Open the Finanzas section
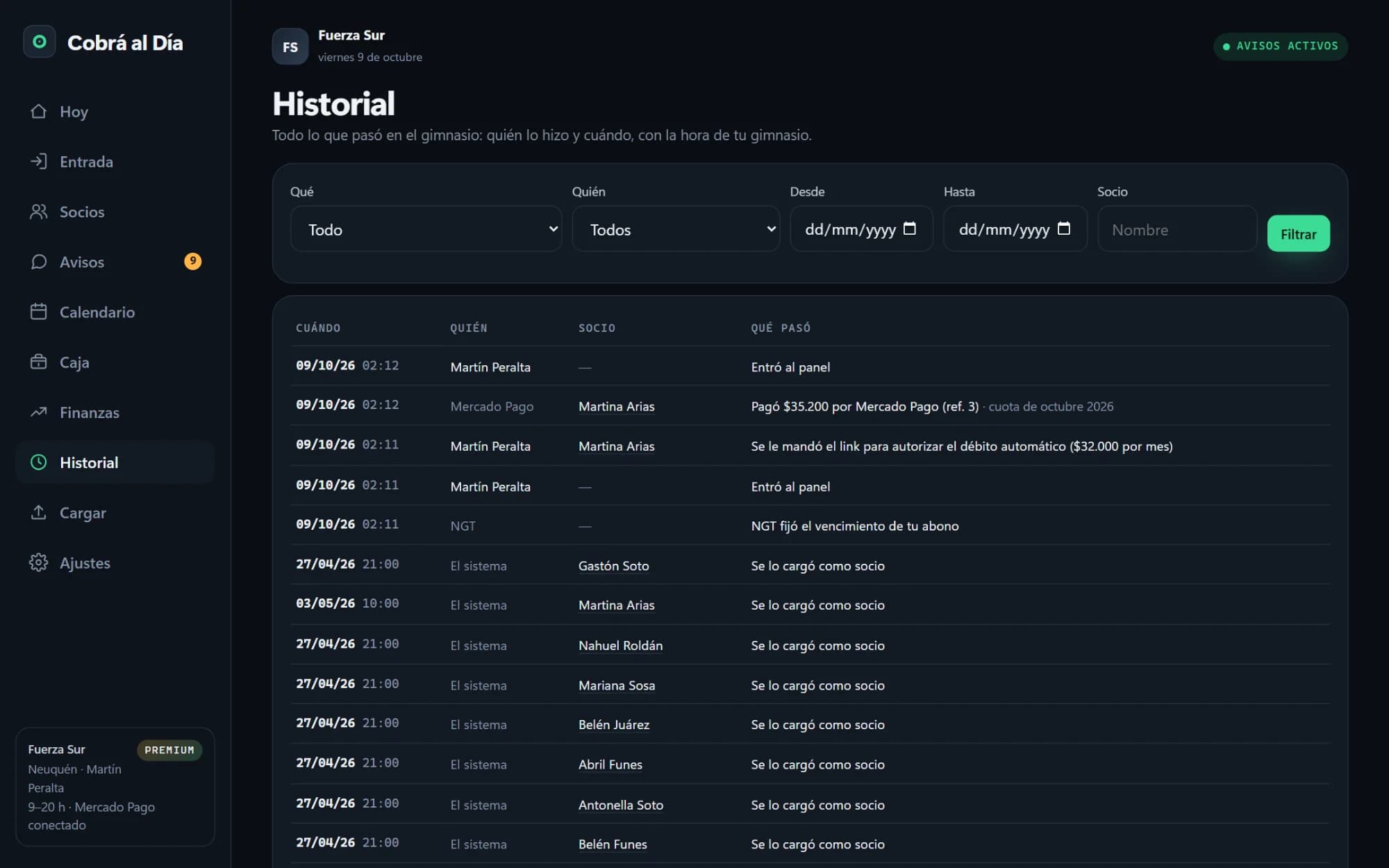The image size is (1389, 868). (x=115, y=412)
